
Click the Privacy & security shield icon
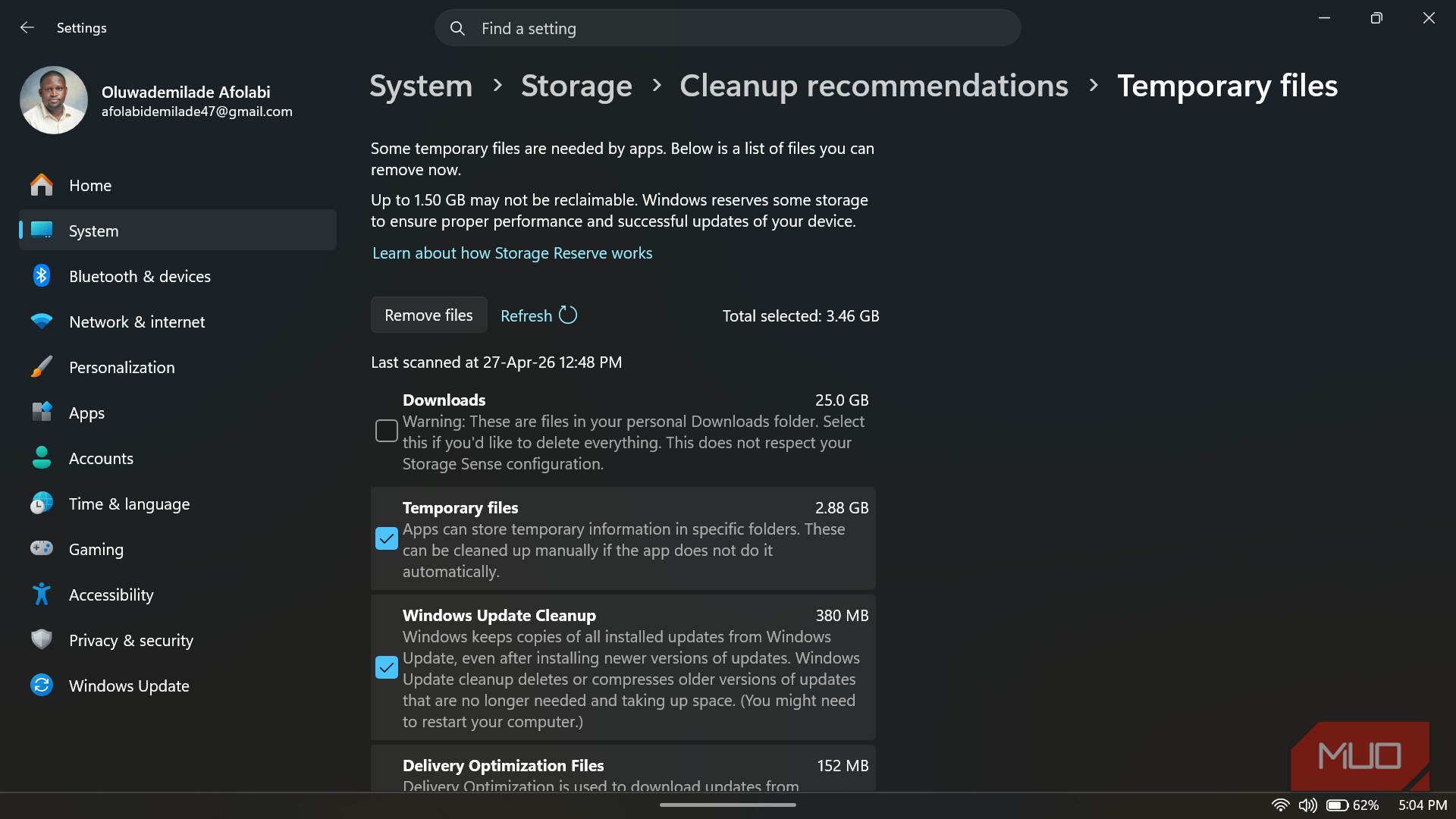(x=42, y=639)
